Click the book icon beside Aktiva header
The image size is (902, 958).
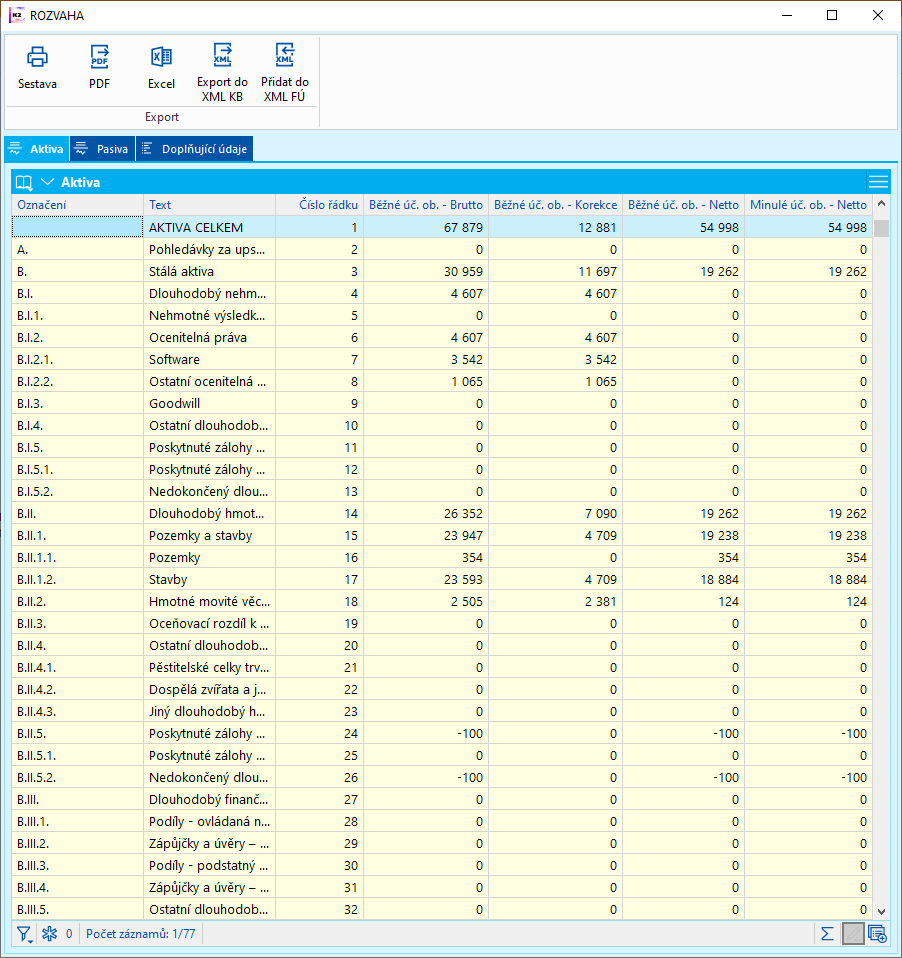point(25,183)
